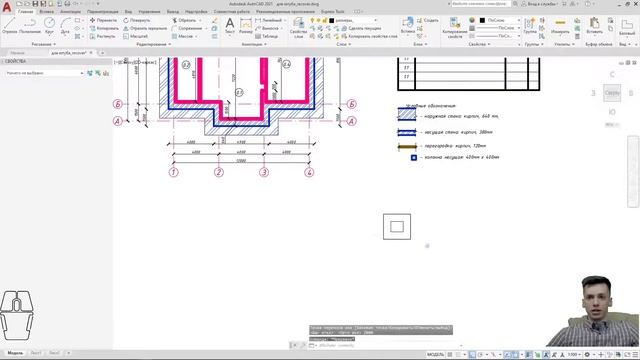Open annotation scale dropdown in status bar
Image resolution: width=640 pixels, height=360 pixels.
[x=575, y=354]
